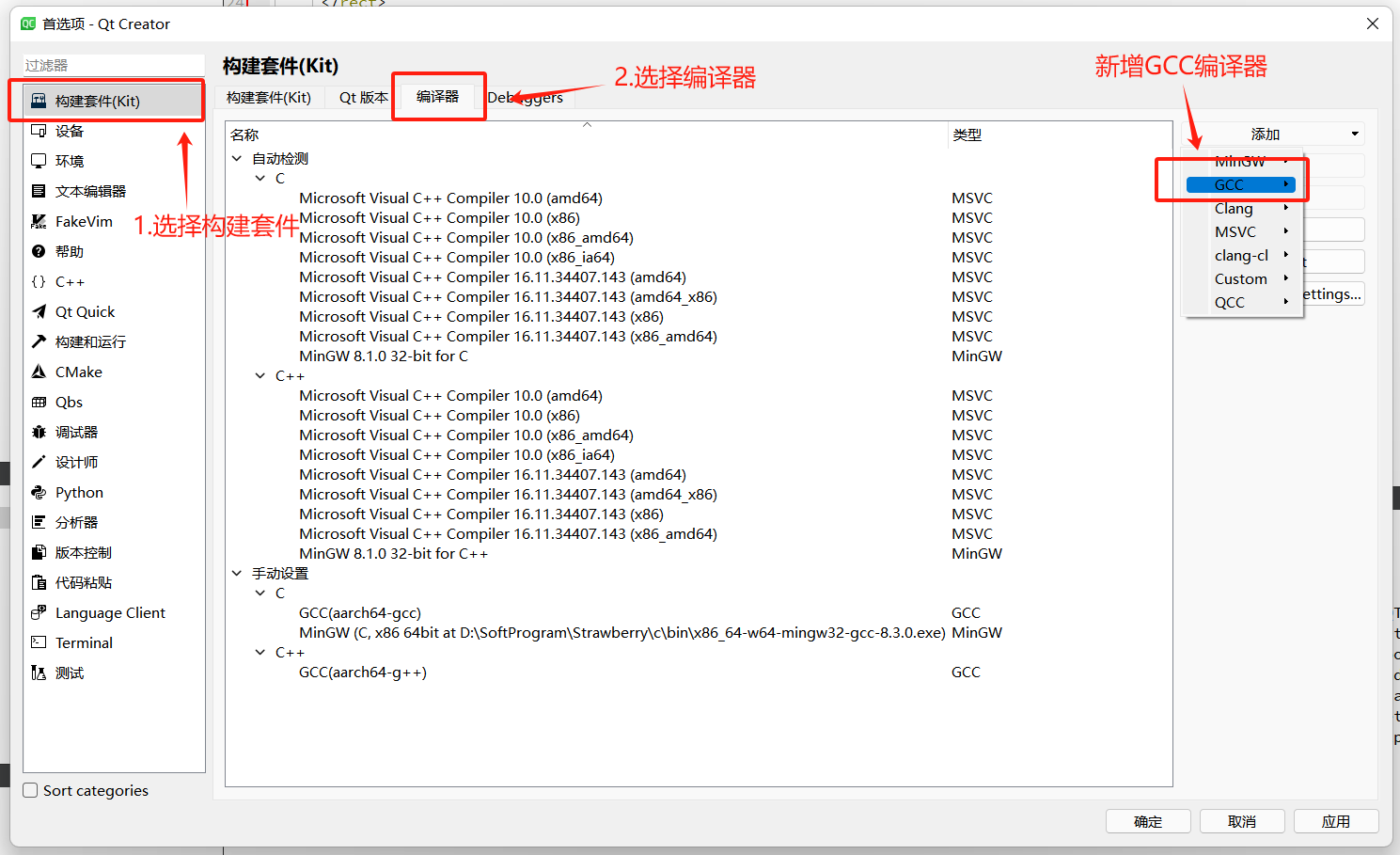Click the Qt Creator logo in title bar
Viewport: 1400px width, 855px height.
click(28, 24)
